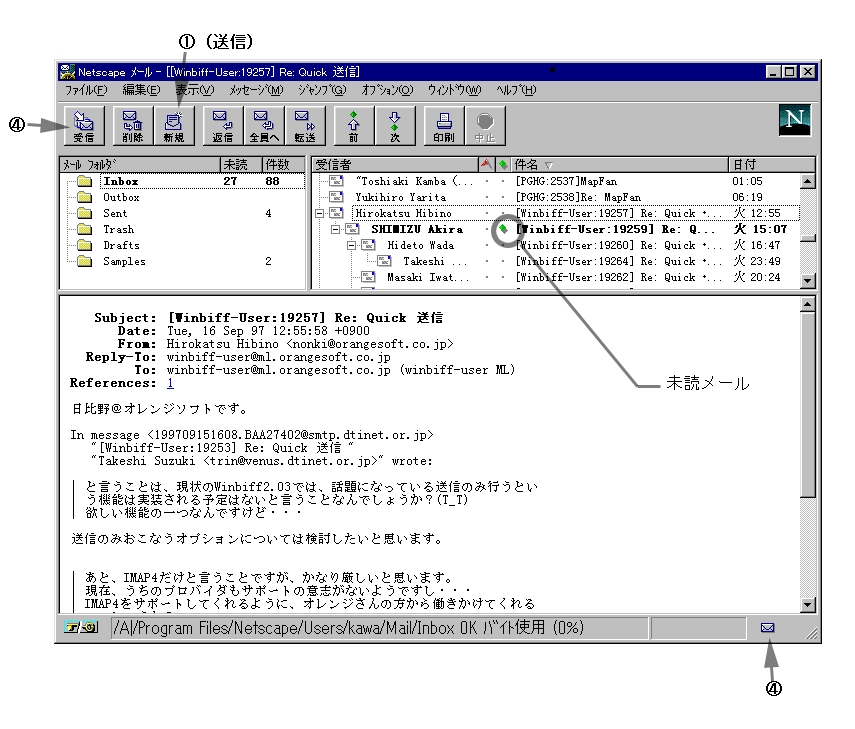
Task: Click the mail envelope icon in status bar
Action: click(767, 628)
